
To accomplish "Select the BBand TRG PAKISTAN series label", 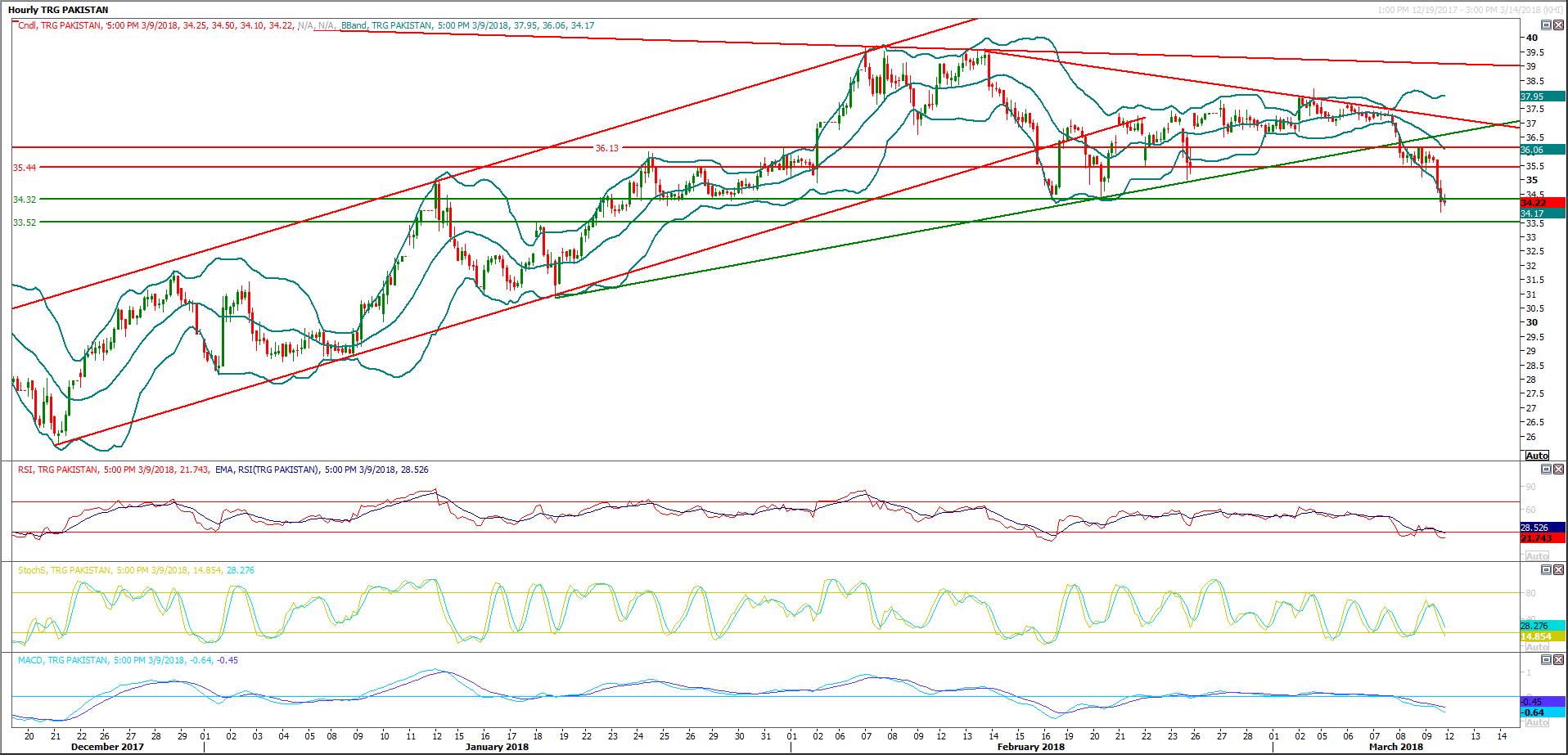I will pos(386,25).
